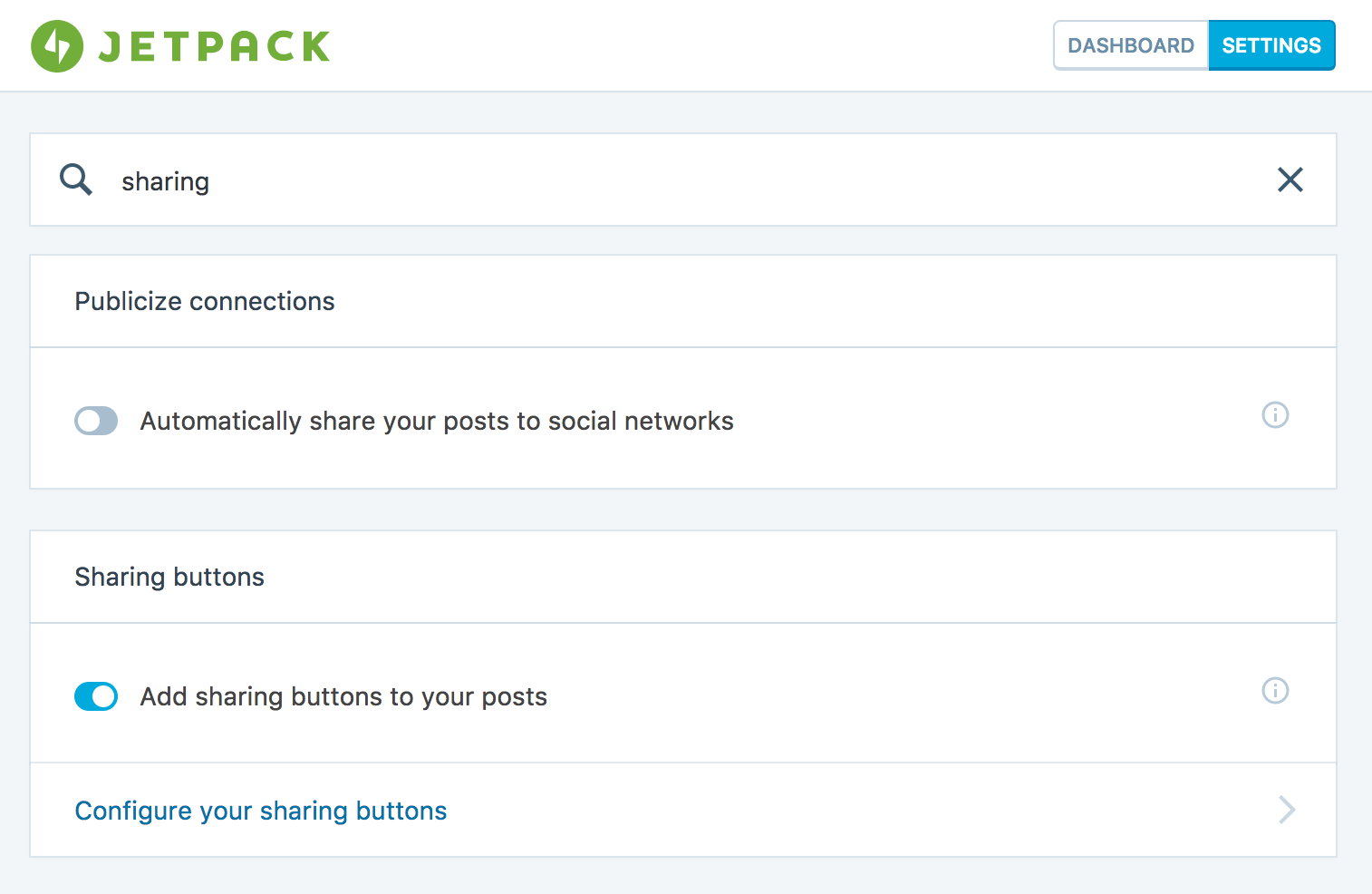The height and width of the screenshot is (894, 1372).
Task: Click the chevron beside Configure sharing buttons
Action: [1287, 810]
